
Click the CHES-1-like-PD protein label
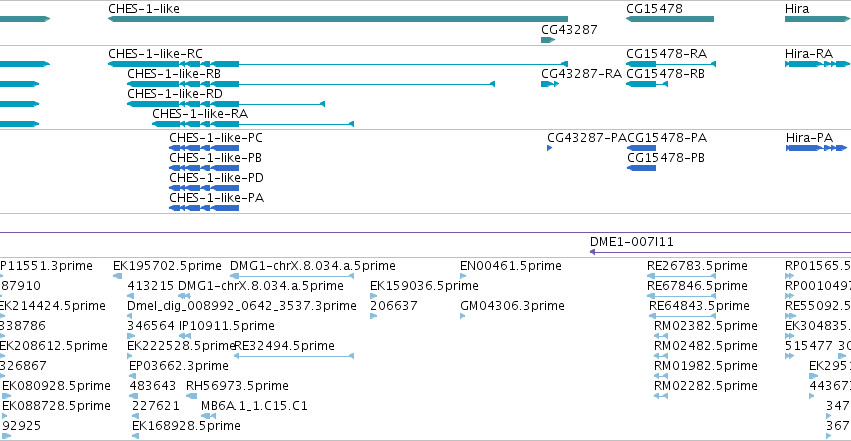click(216, 178)
